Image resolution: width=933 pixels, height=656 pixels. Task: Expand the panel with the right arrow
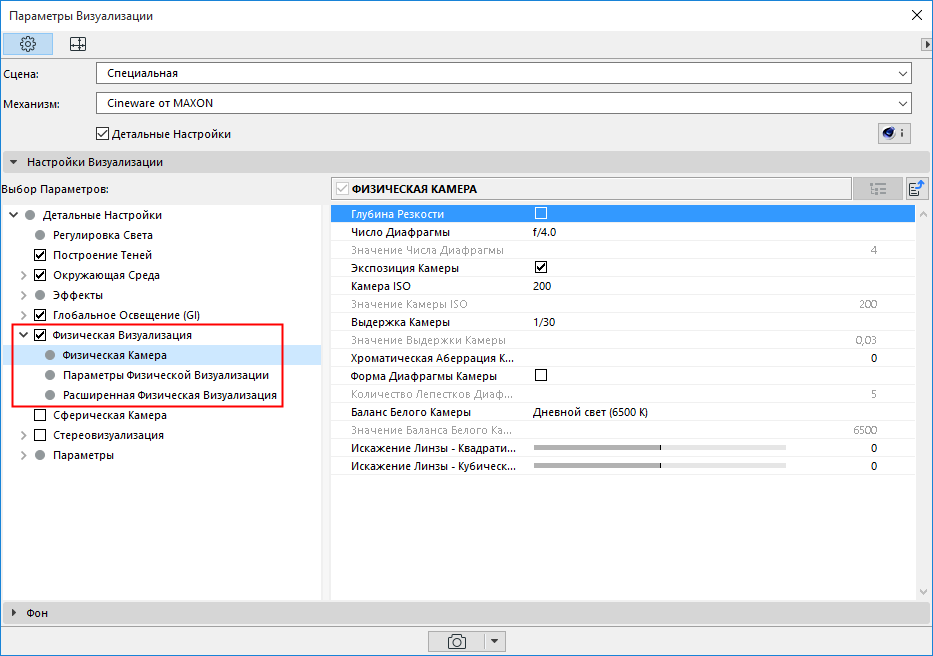click(x=926, y=44)
